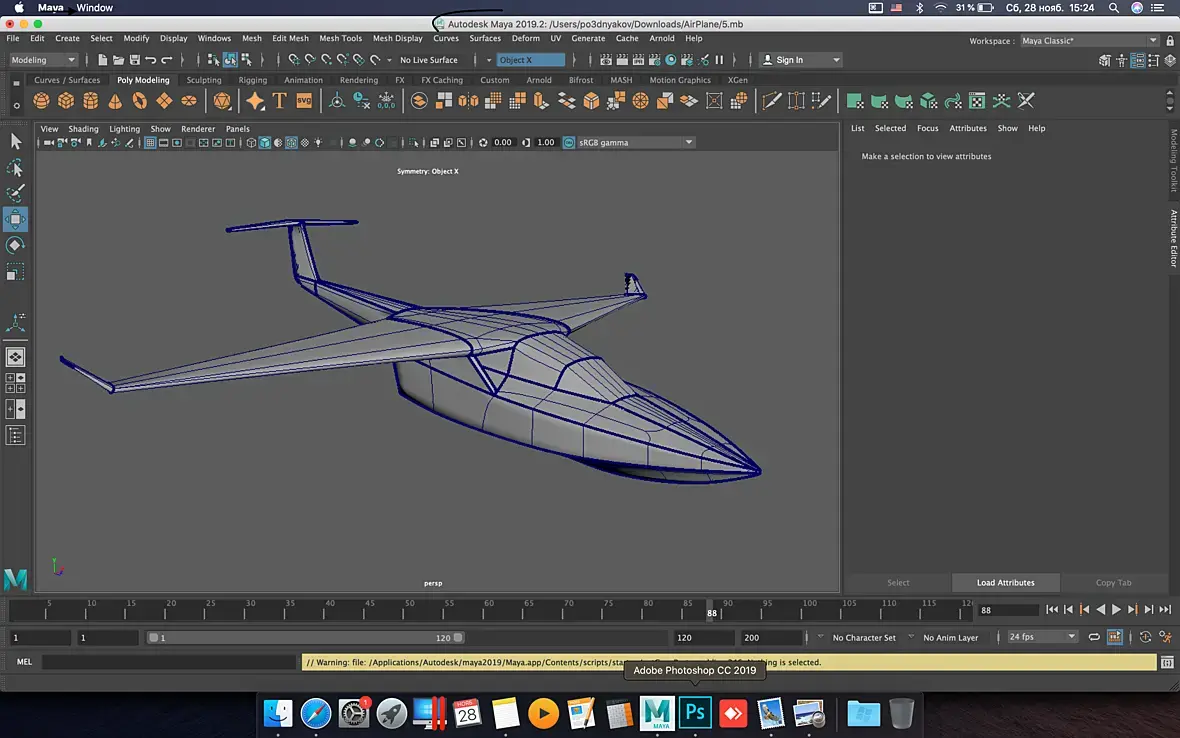Screen dimensions: 1180x738
Task: Open the Modeling menu set dropdown
Action: click(43, 59)
